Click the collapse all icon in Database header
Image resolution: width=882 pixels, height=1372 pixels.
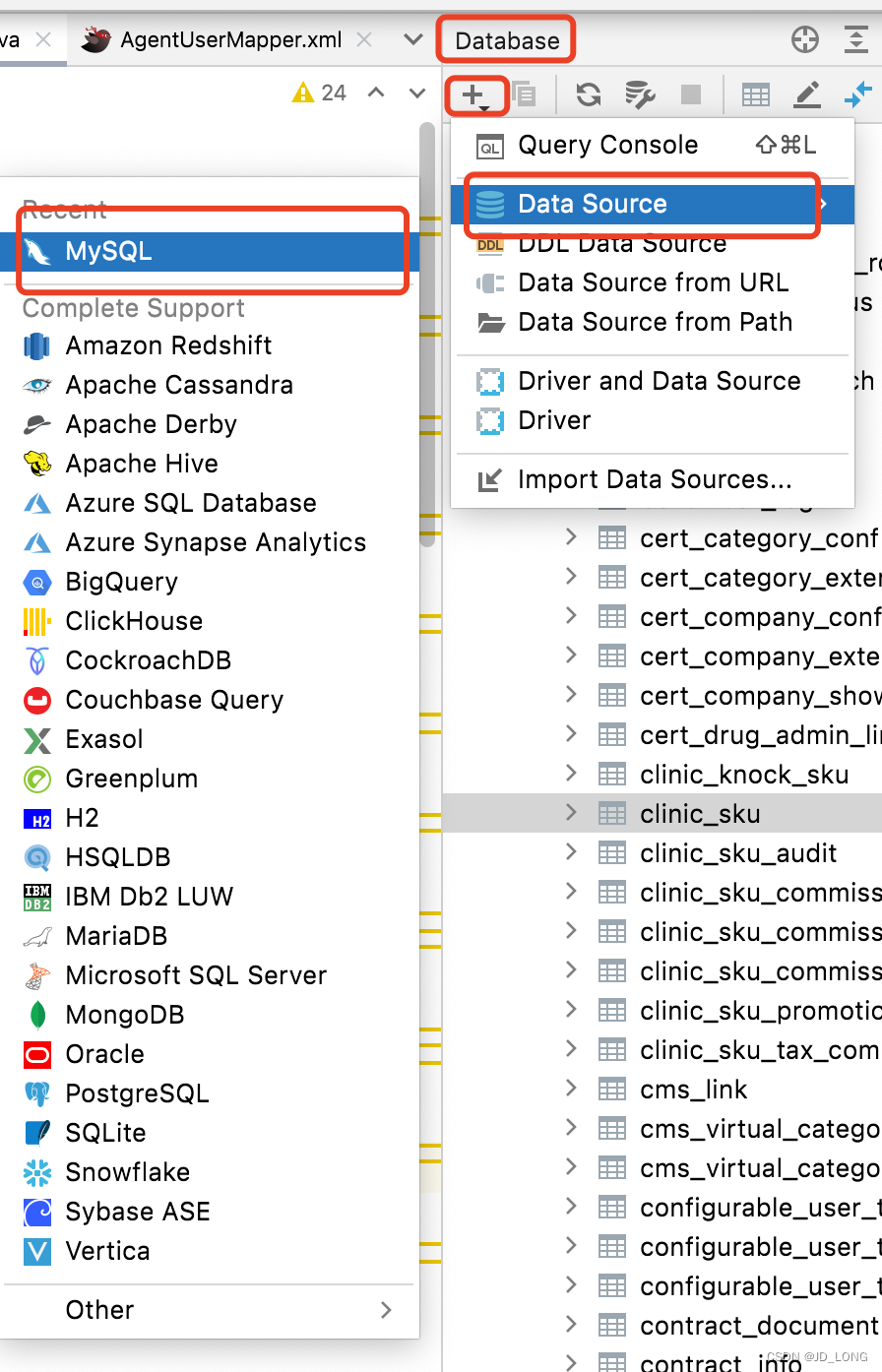coord(856,39)
